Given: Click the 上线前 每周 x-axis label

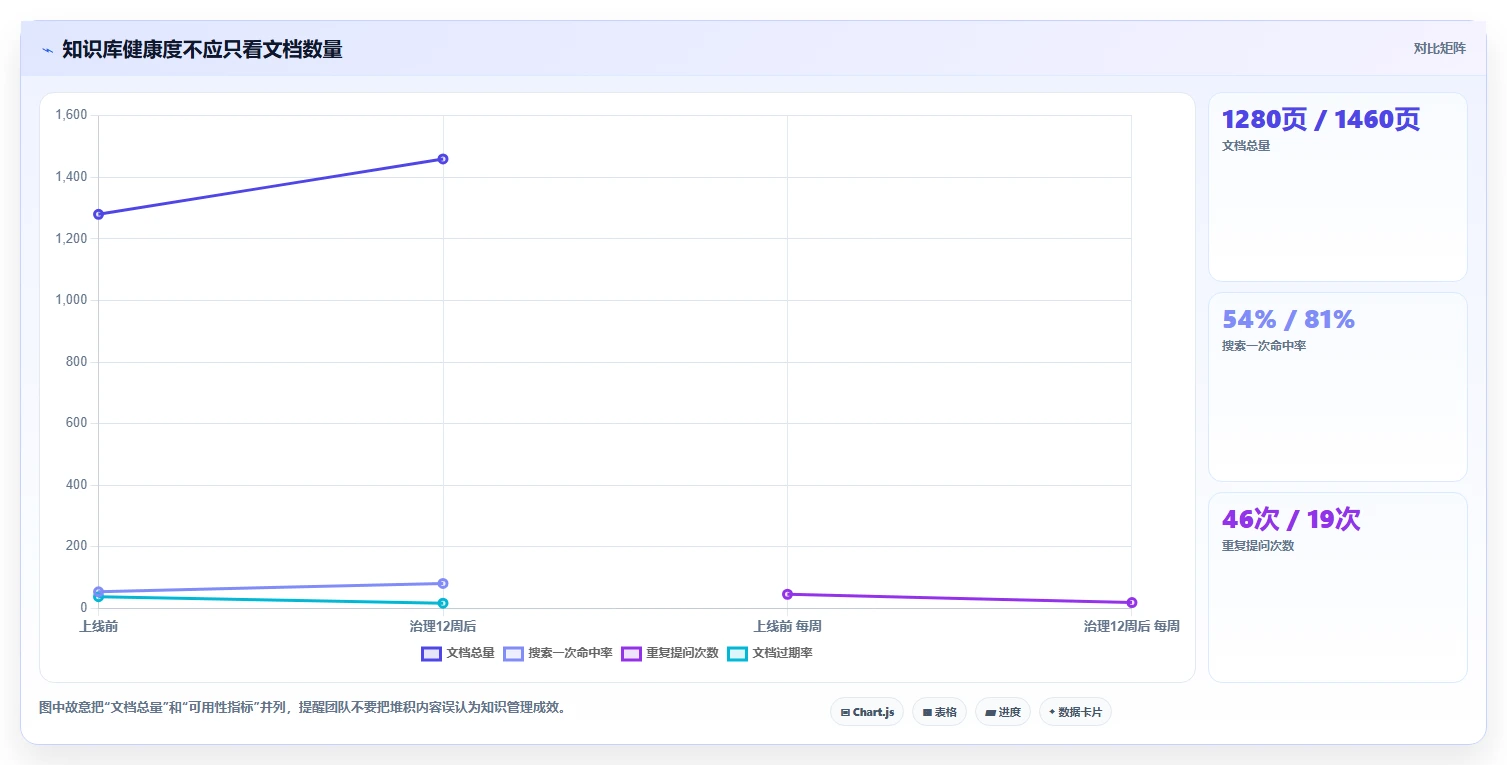Looking at the screenshot, I should [787, 626].
